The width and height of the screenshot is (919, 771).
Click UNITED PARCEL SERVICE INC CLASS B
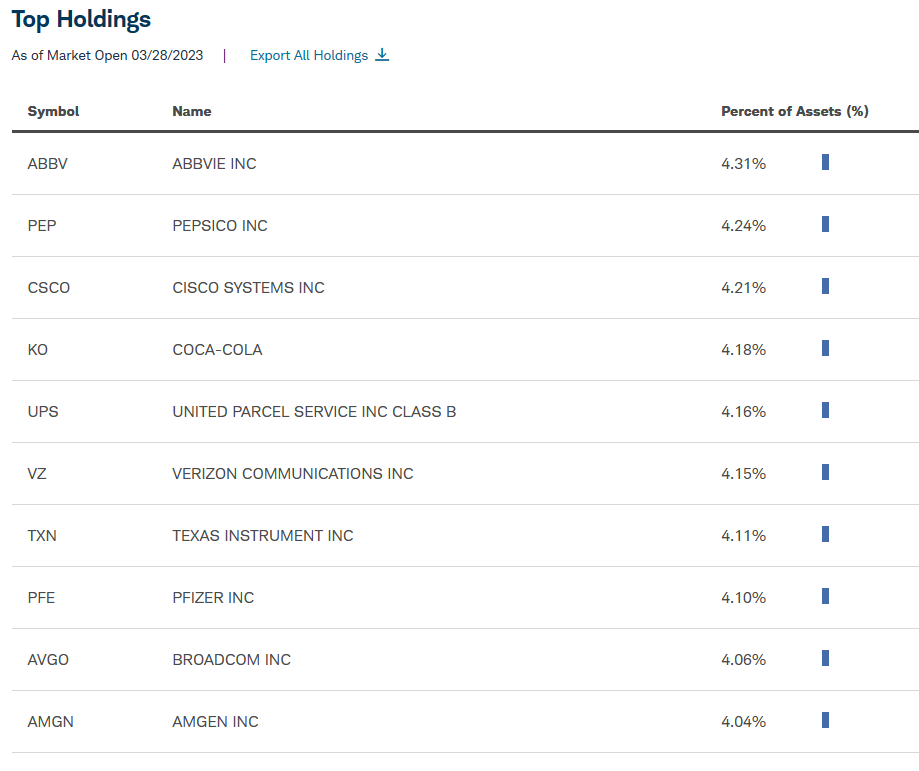tap(314, 412)
